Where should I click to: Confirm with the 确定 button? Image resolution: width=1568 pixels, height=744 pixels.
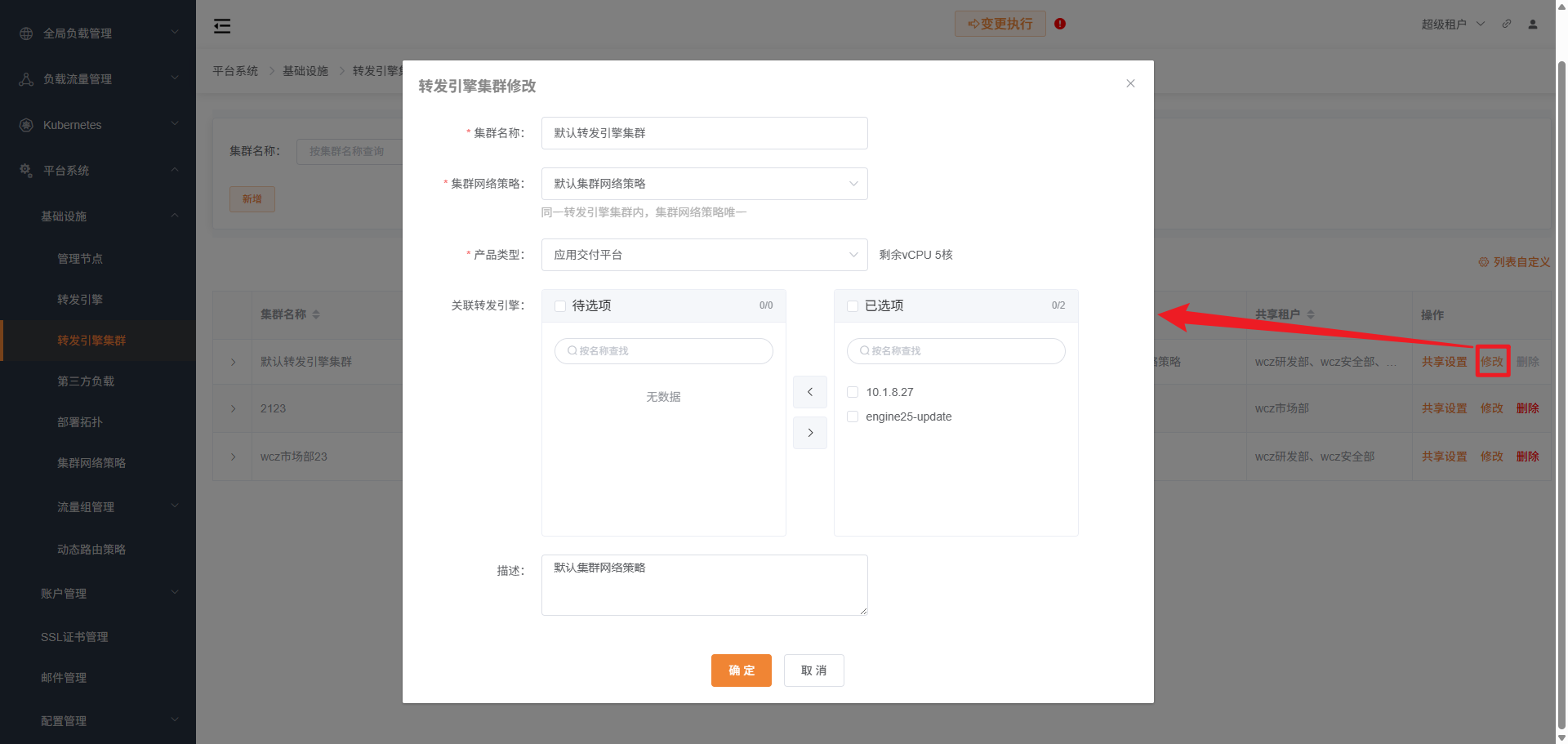point(741,670)
